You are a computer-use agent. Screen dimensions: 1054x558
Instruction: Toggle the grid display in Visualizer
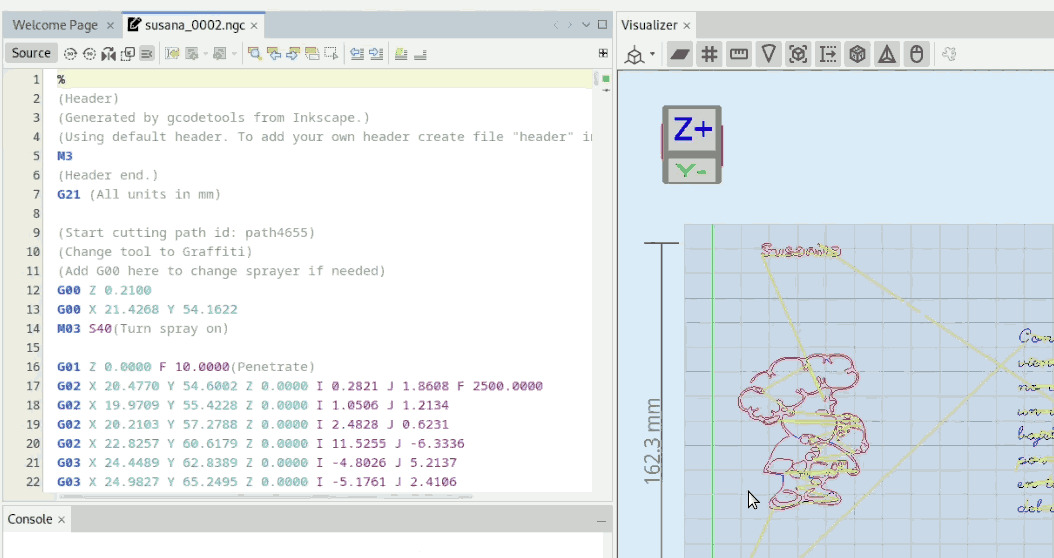point(709,54)
